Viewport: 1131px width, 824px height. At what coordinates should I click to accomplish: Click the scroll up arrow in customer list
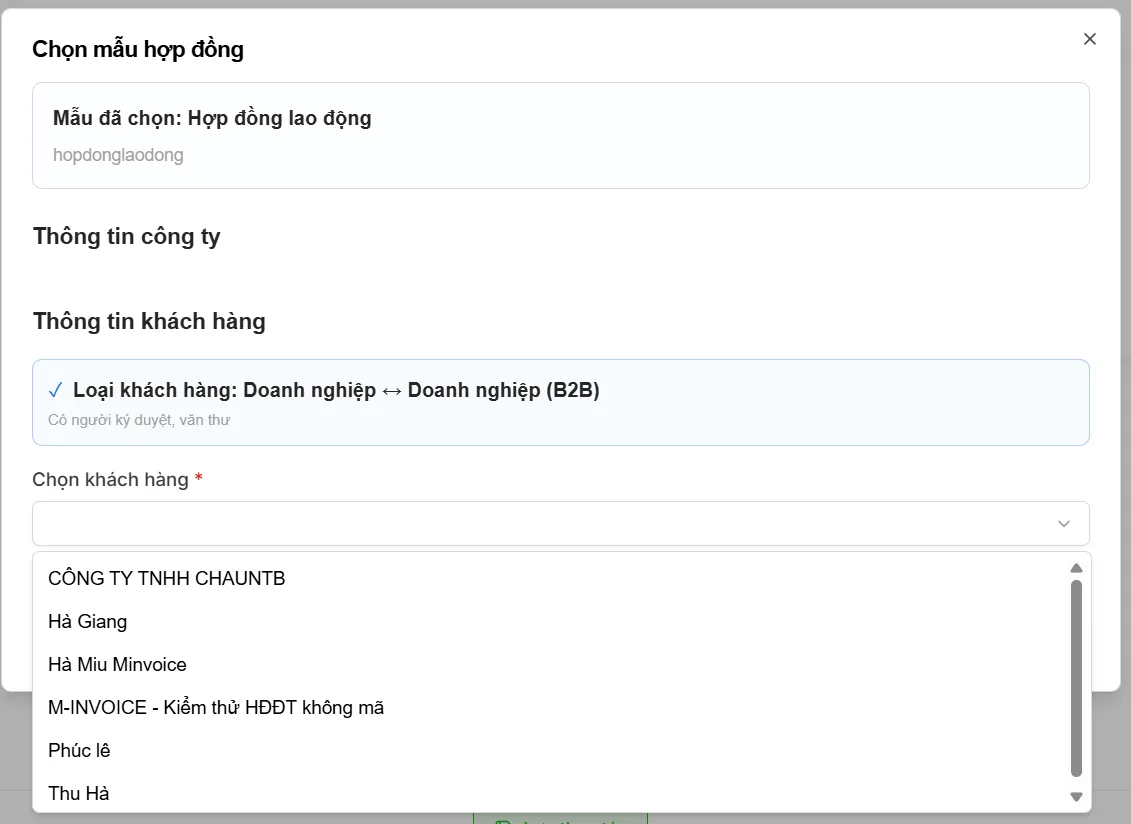click(1076, 568)
